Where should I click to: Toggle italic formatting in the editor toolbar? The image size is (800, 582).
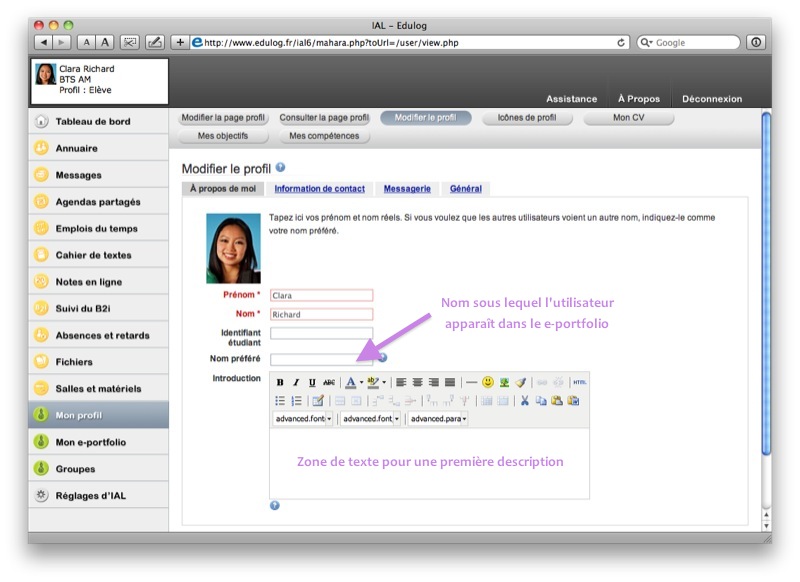(296, 382)
